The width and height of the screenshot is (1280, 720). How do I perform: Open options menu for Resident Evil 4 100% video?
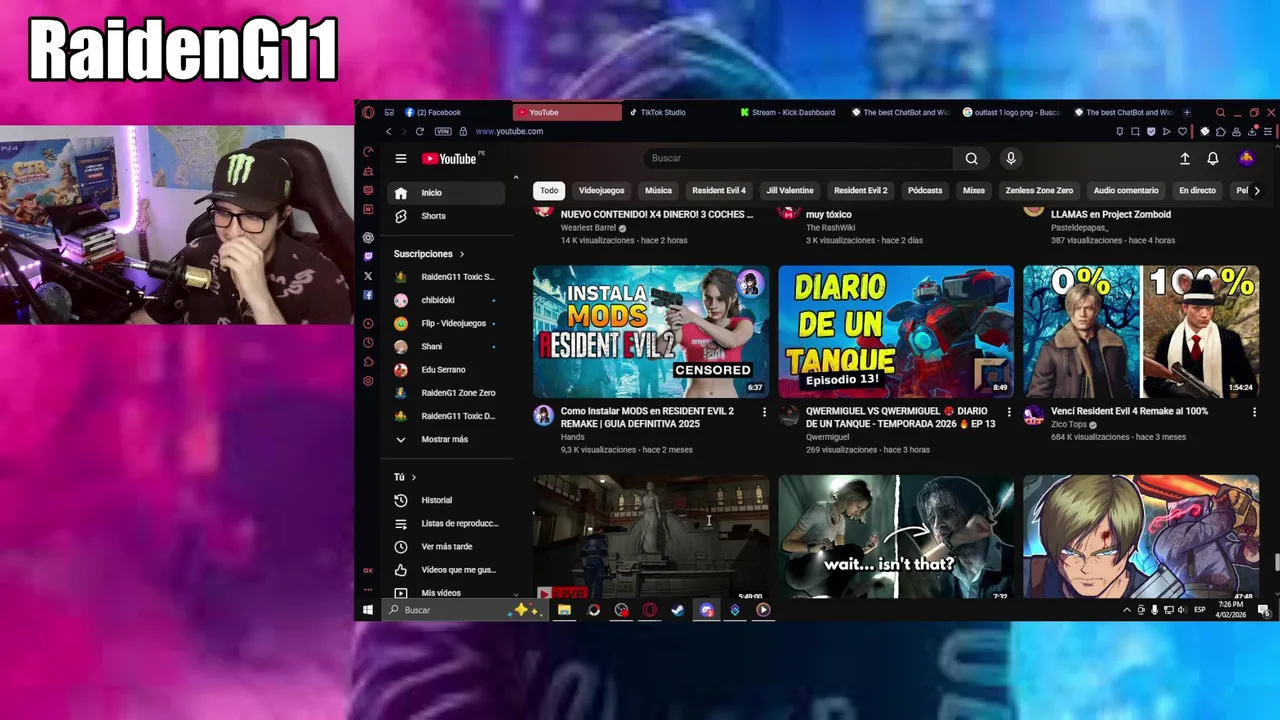tap(1254, 412)
